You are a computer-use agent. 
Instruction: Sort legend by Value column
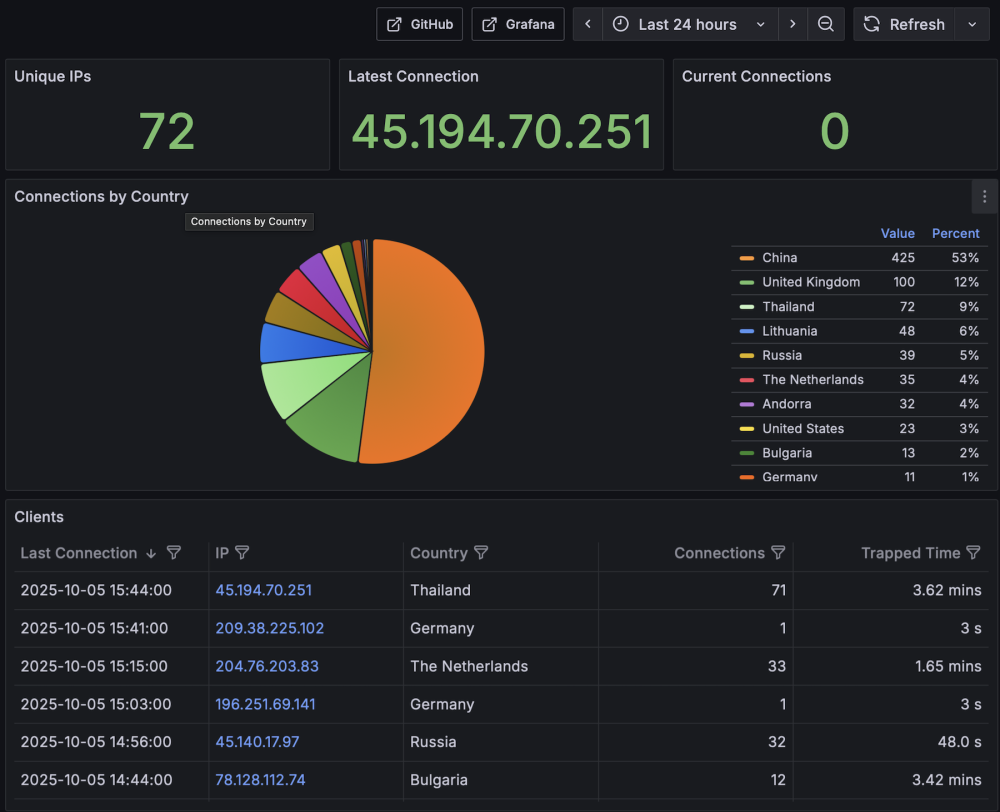pyautogui.click(x=897, y=233)
